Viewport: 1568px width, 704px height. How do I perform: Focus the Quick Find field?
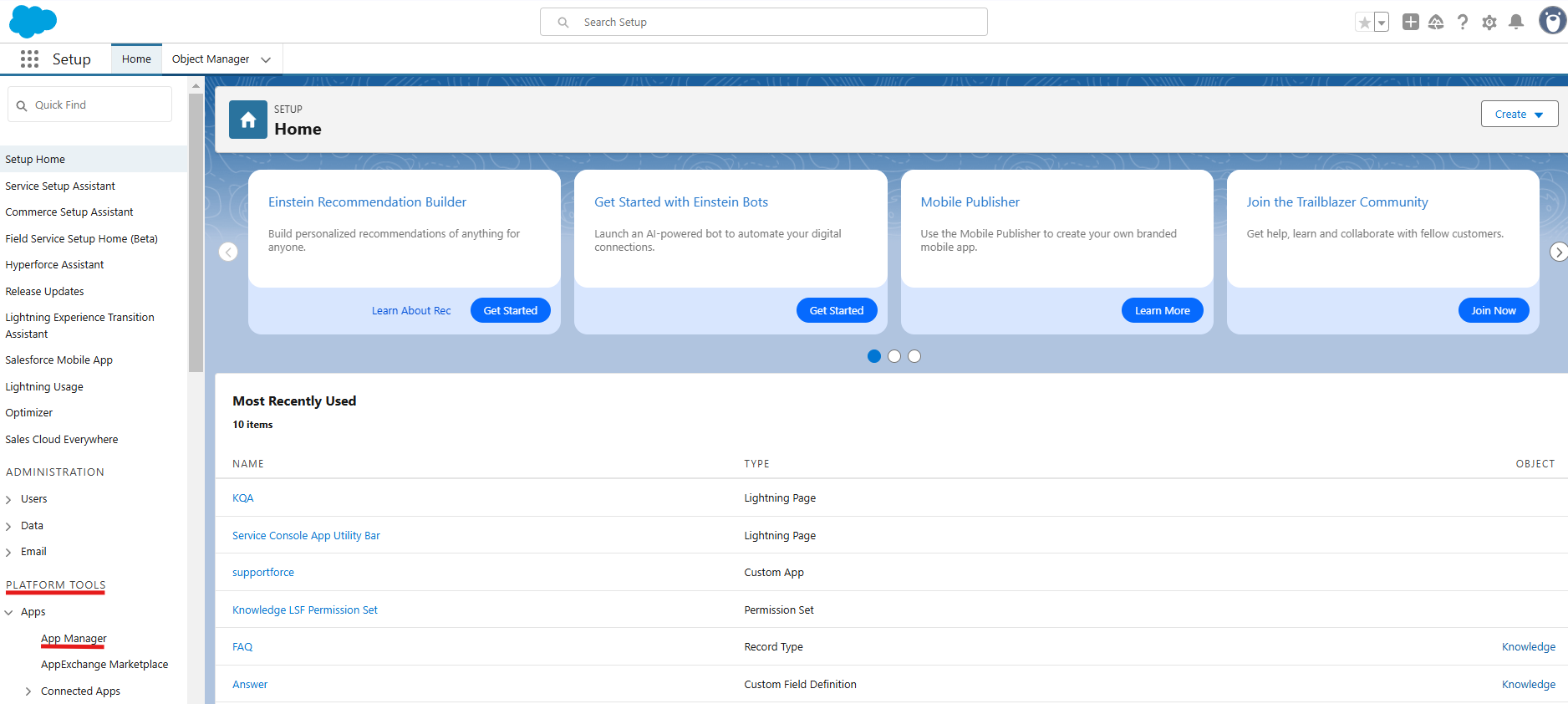click(x=90, y=105)
